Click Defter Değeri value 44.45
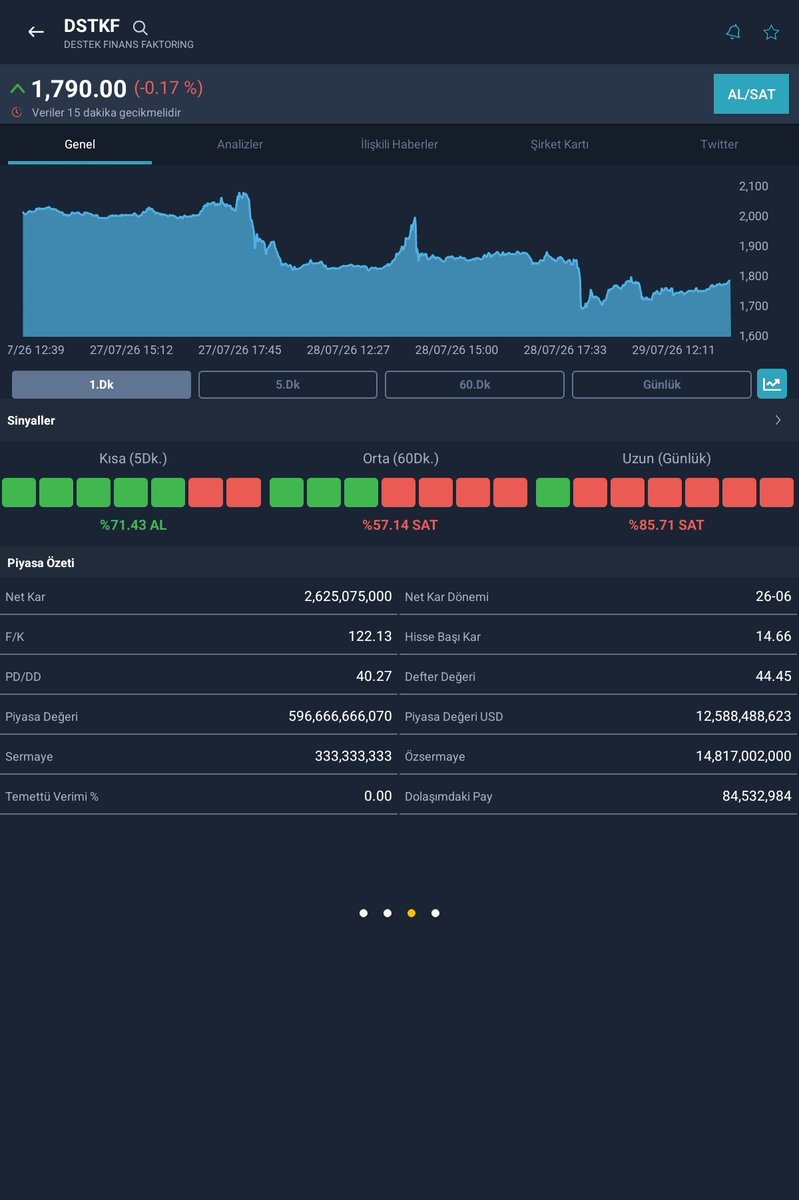This screenshot has width=799, height=1200. click(x=773, y=676)
